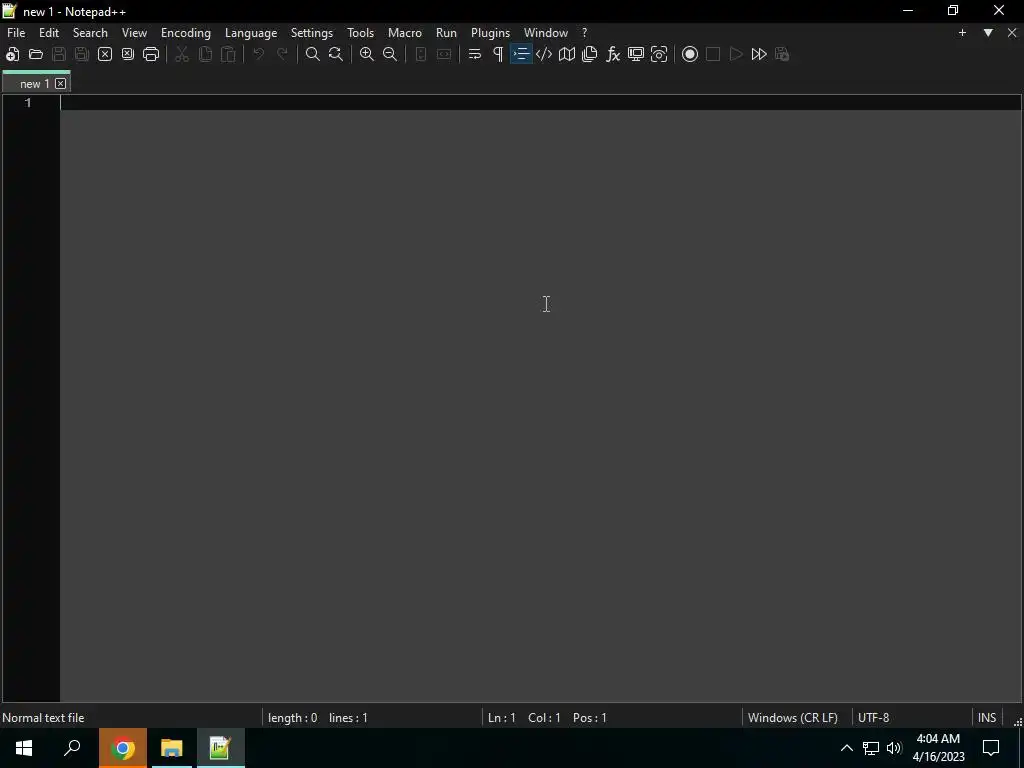This screenshot has width=1024, height=768.
Task: Click the Save Recorded Macro icon
Action: coord(782,54)
